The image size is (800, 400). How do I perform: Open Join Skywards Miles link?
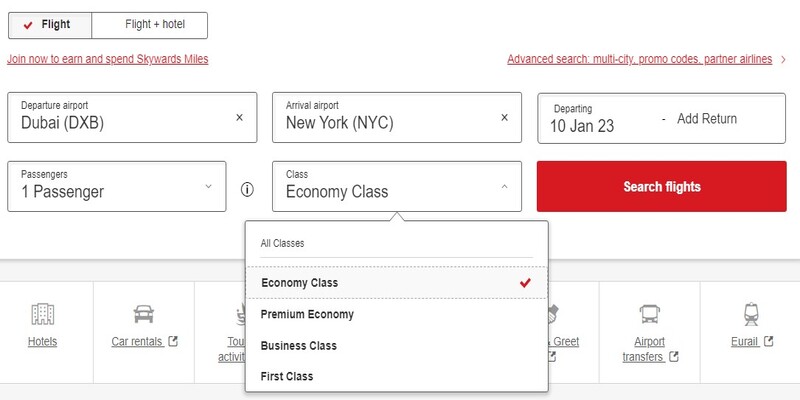click(107, 59)
